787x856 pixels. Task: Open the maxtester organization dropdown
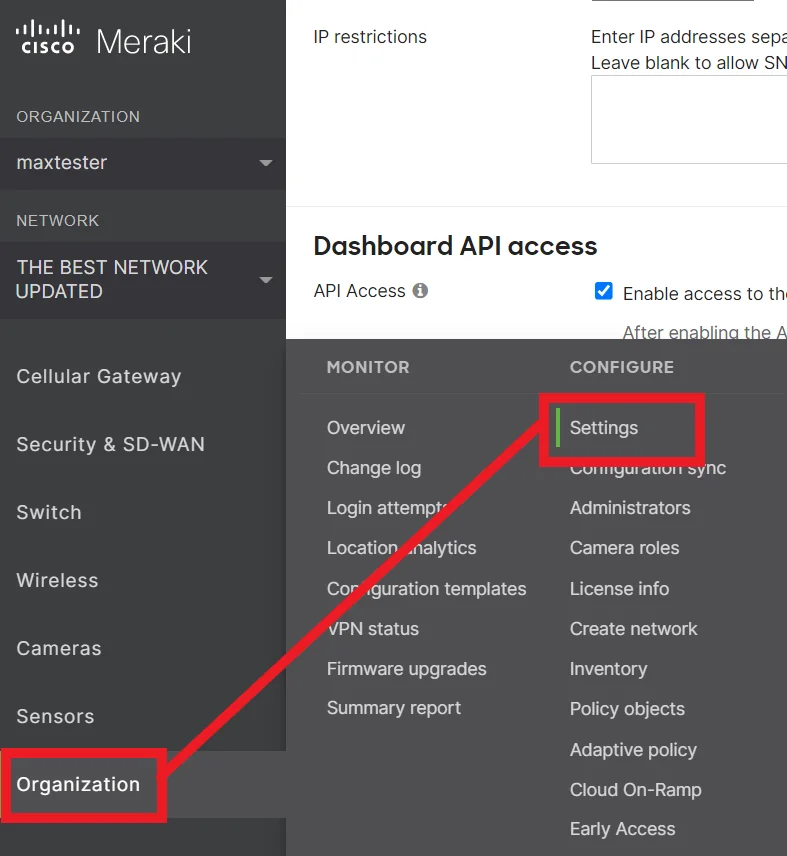click(x=142, y=163)
